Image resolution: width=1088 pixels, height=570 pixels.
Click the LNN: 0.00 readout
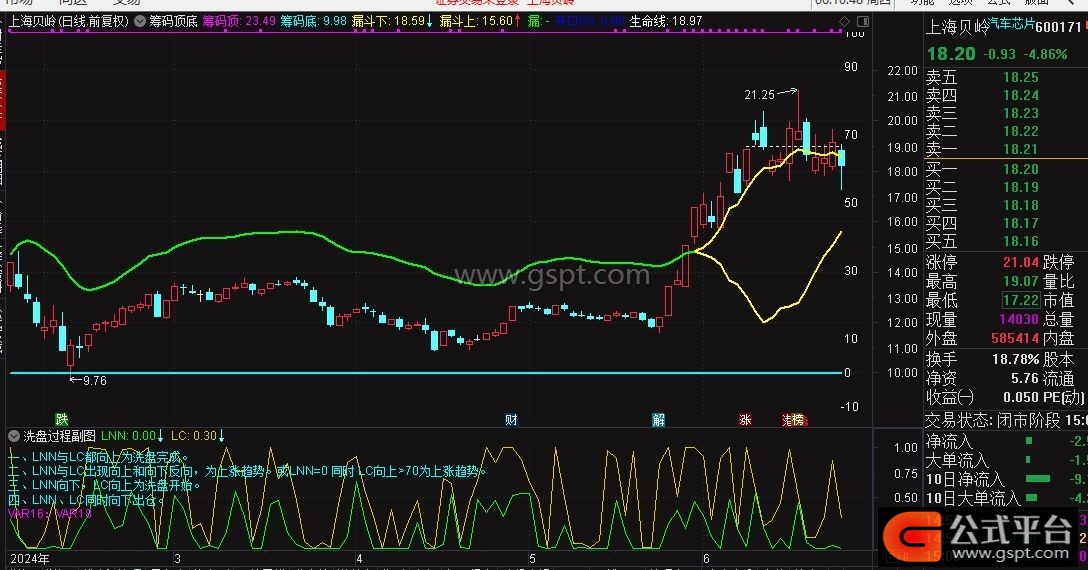point(132,436)
